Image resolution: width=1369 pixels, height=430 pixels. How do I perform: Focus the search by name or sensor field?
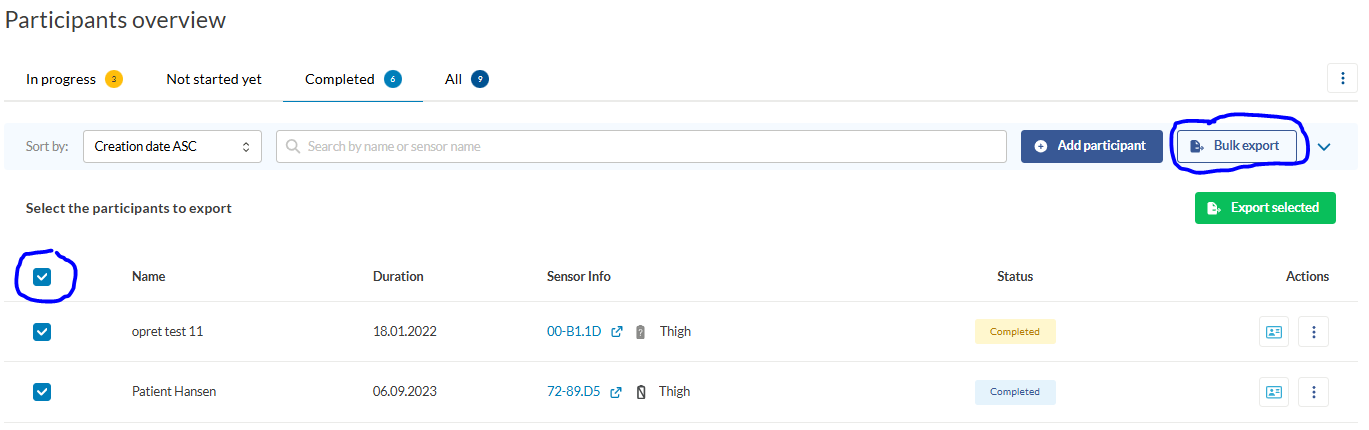pos(641,146)
